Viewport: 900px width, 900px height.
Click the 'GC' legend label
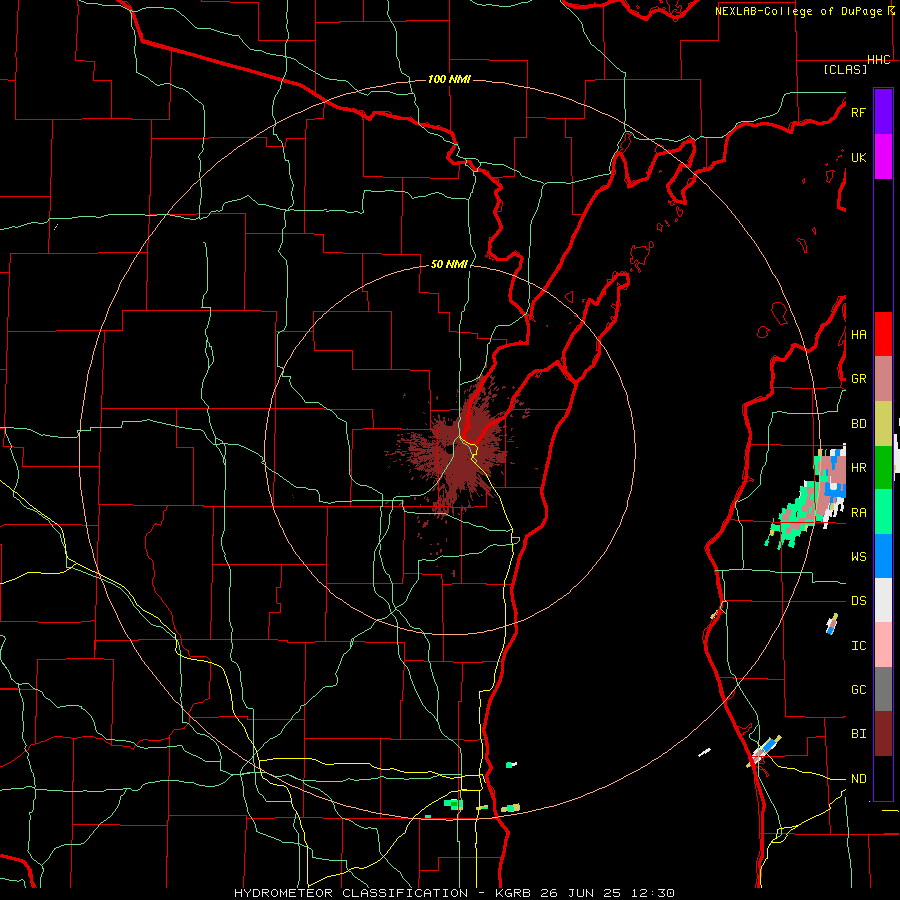[858, 689]
